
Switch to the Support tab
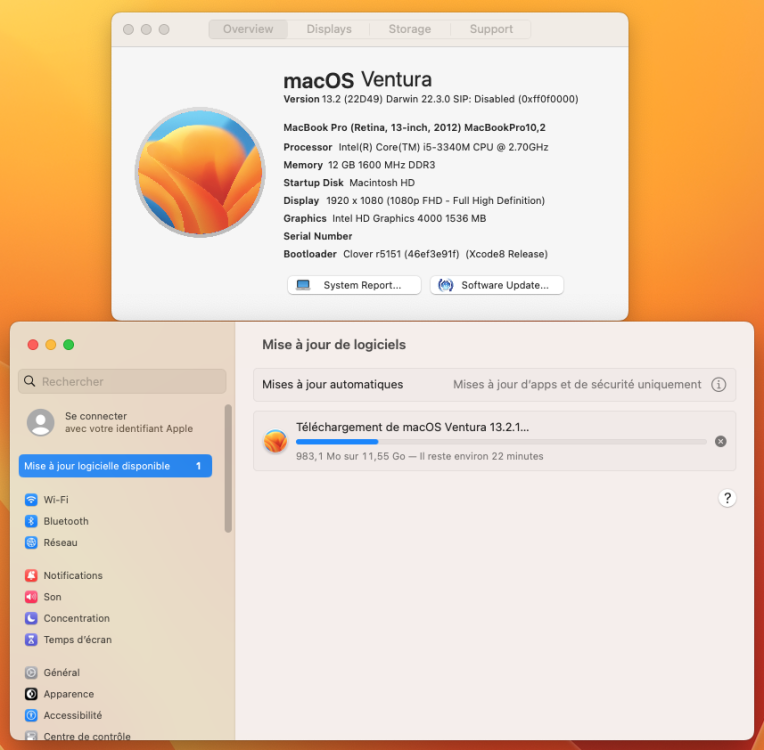(x=491, y=29)
